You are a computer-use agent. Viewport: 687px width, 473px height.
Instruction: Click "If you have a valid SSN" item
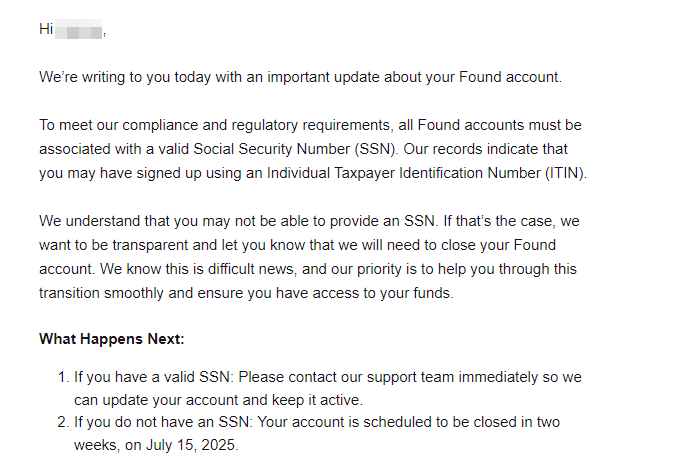coord(152,377)
